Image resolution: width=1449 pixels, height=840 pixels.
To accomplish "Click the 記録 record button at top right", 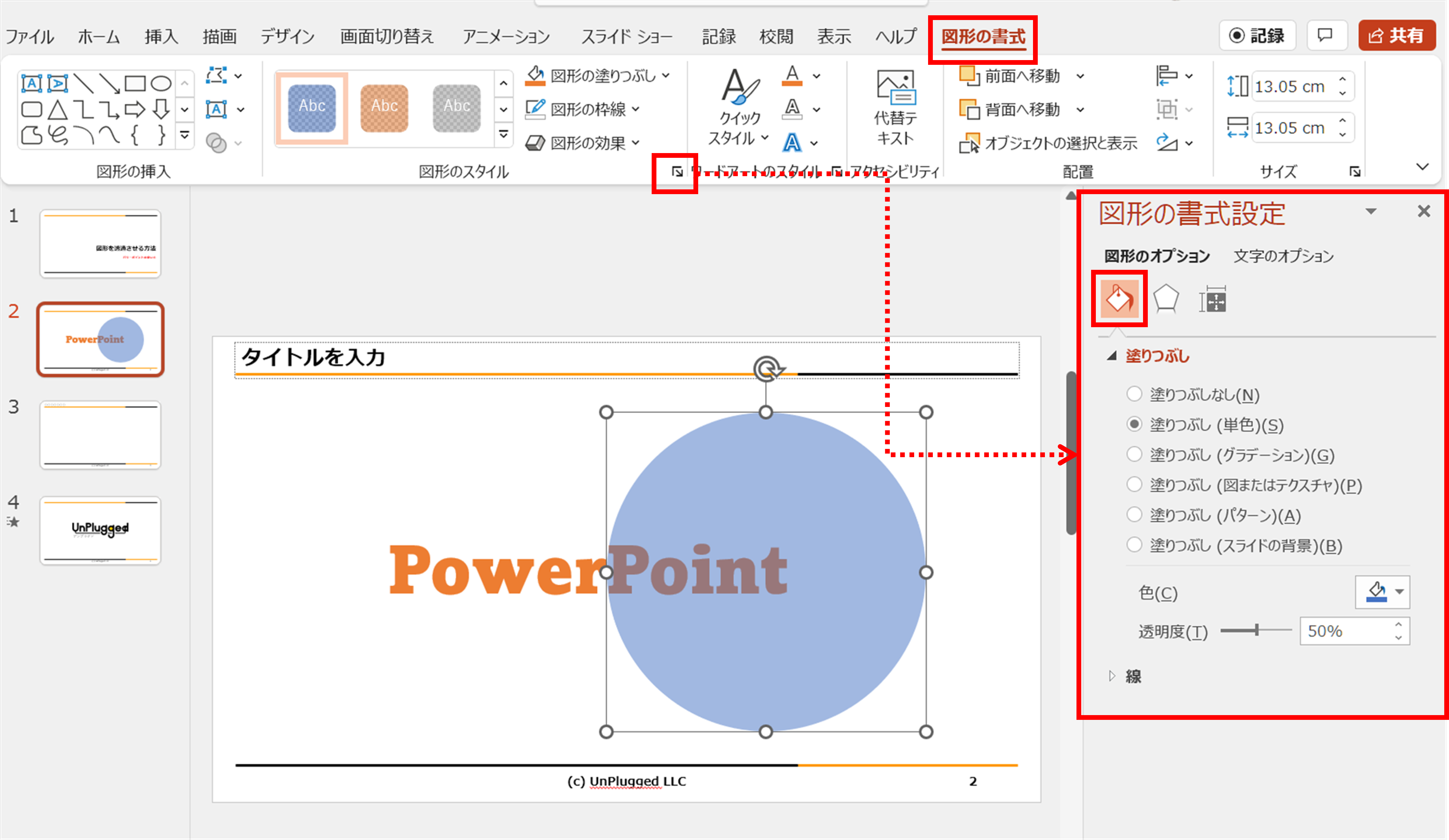I will pyautogui.click(x=1257, y=36).
